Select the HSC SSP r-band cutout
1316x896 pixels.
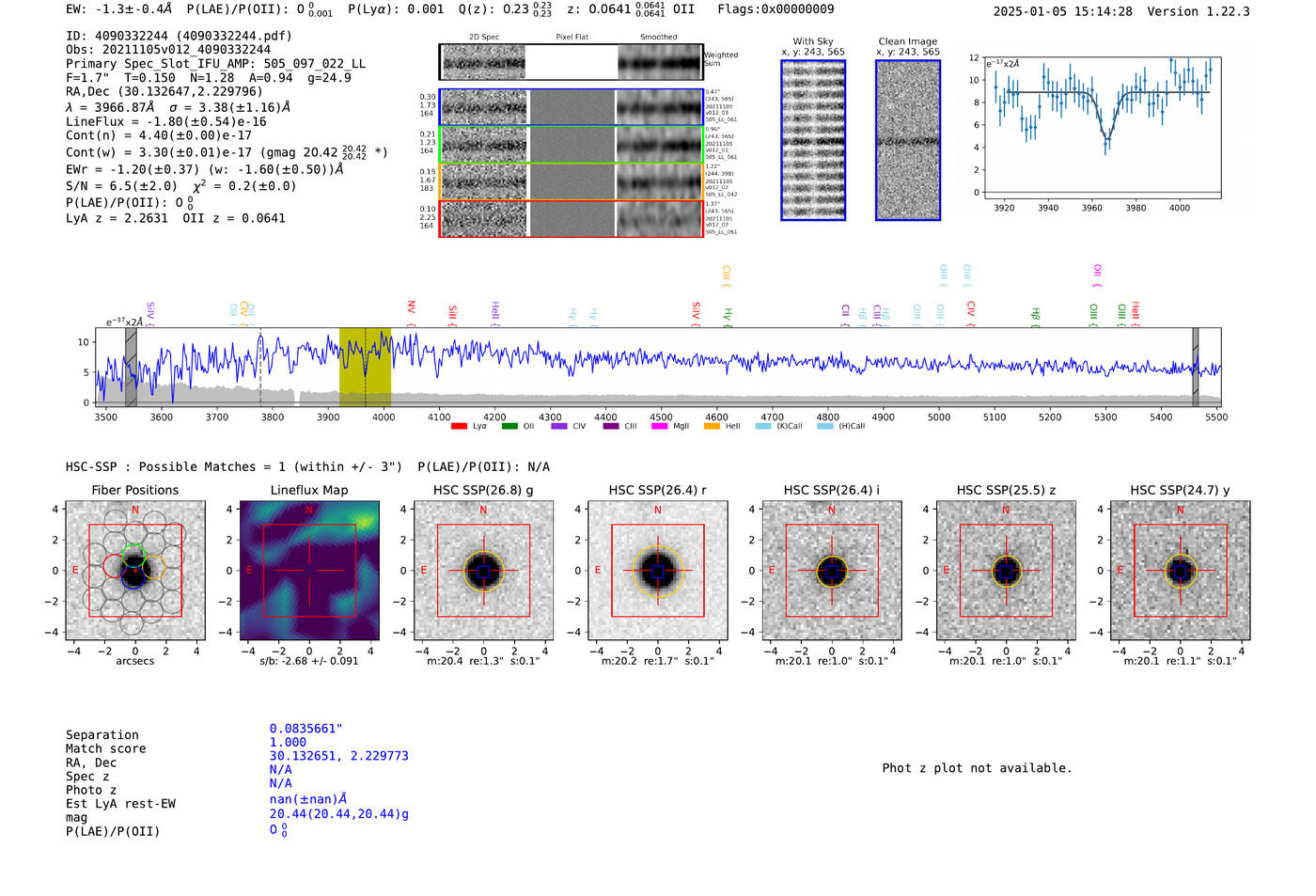[x=658, y=571]
